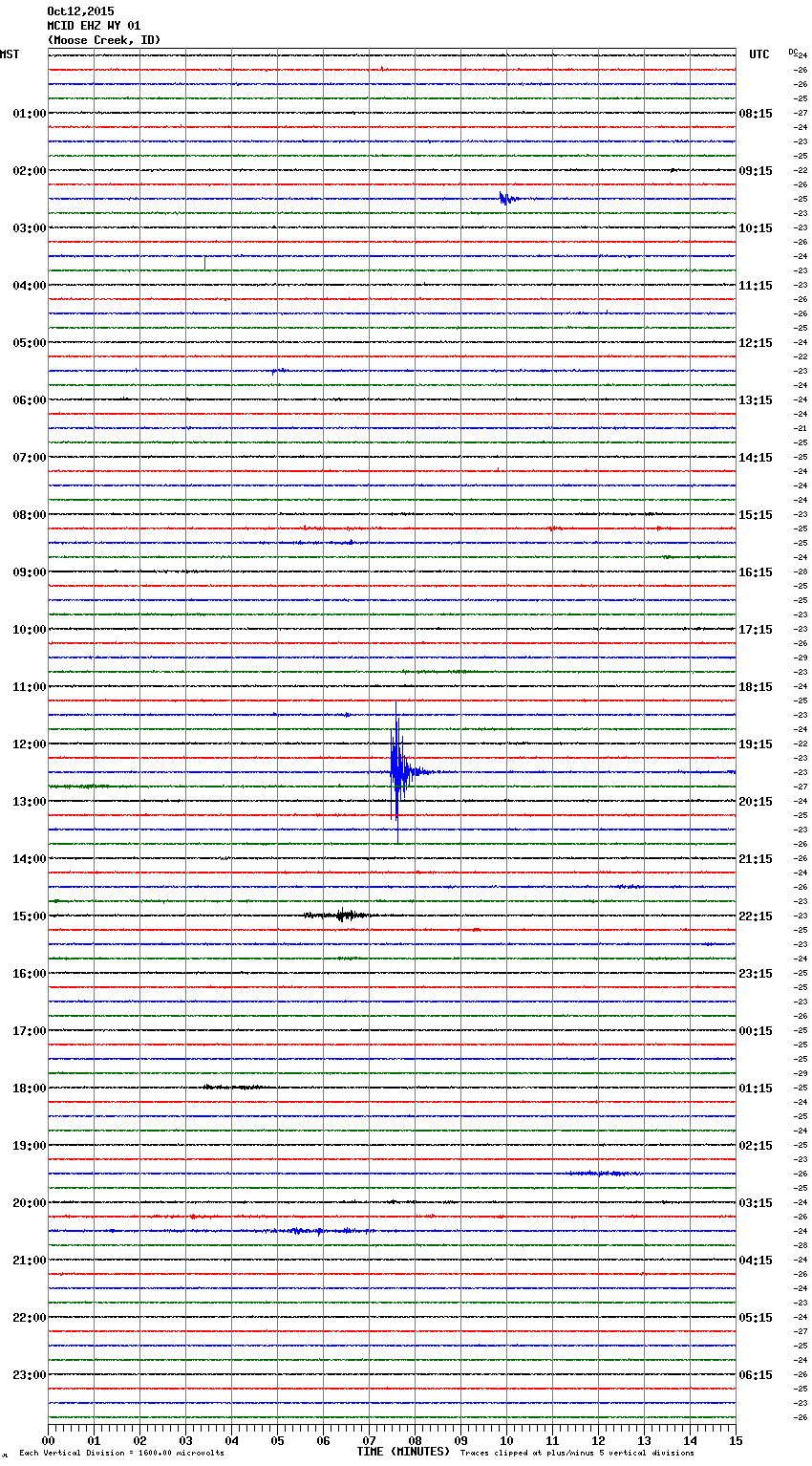Click the green spike on the 03:45 trace

[x=204, y=263]
